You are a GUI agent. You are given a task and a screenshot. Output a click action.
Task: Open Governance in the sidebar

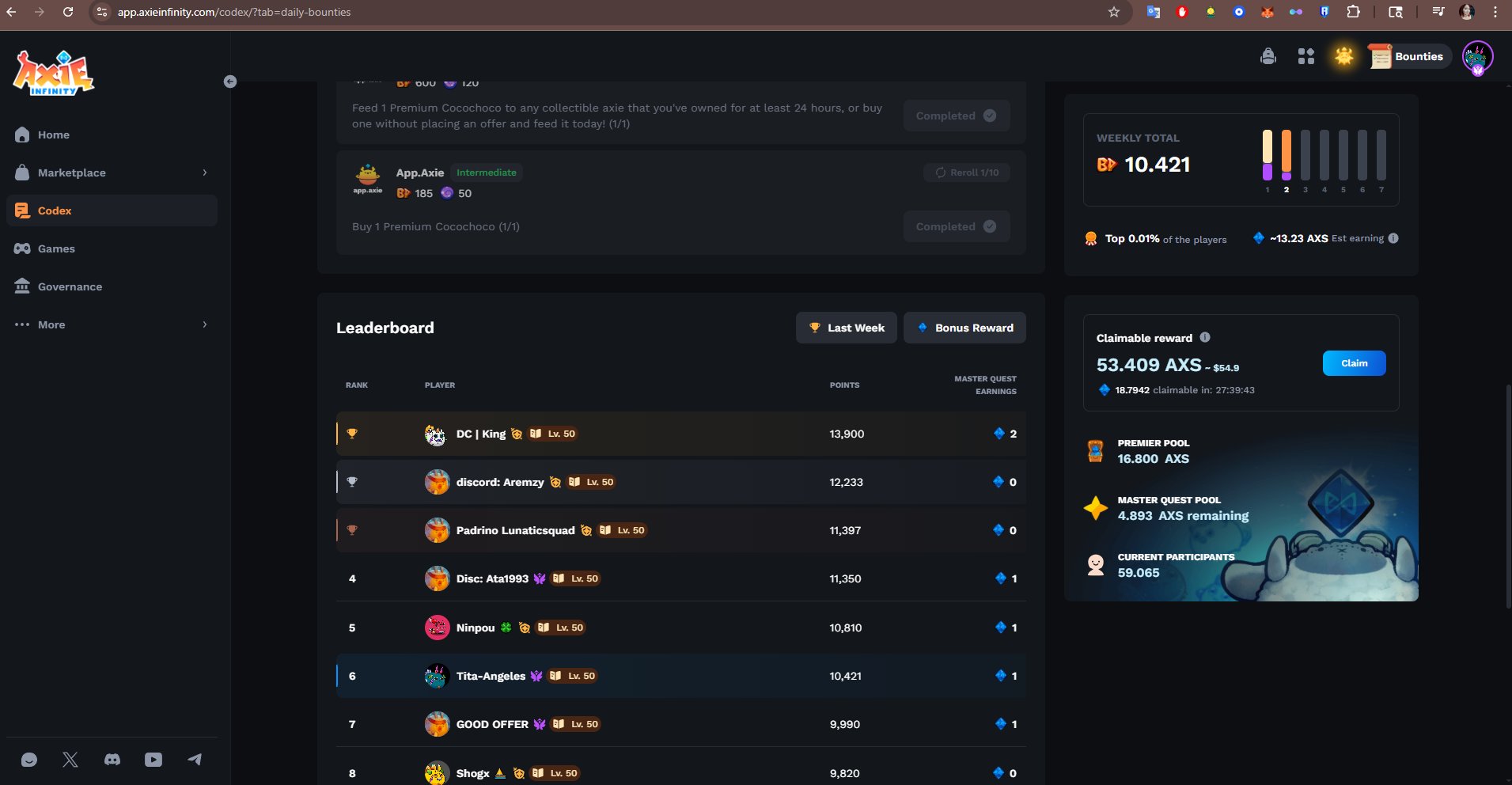[112, 286]
